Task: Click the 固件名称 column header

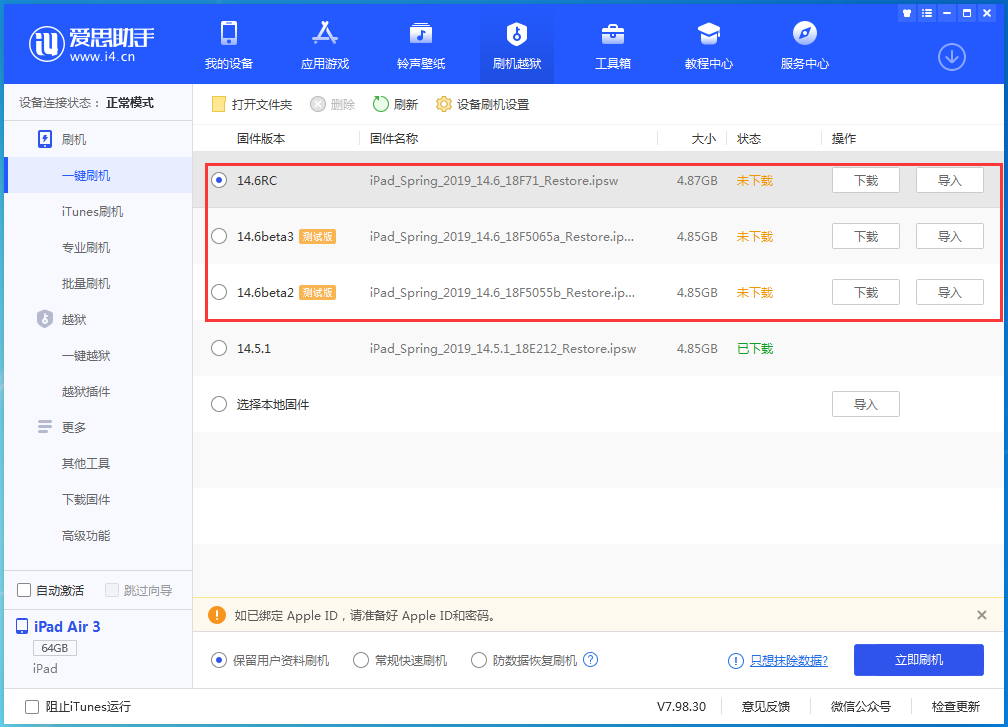Action: click(394, 138)
